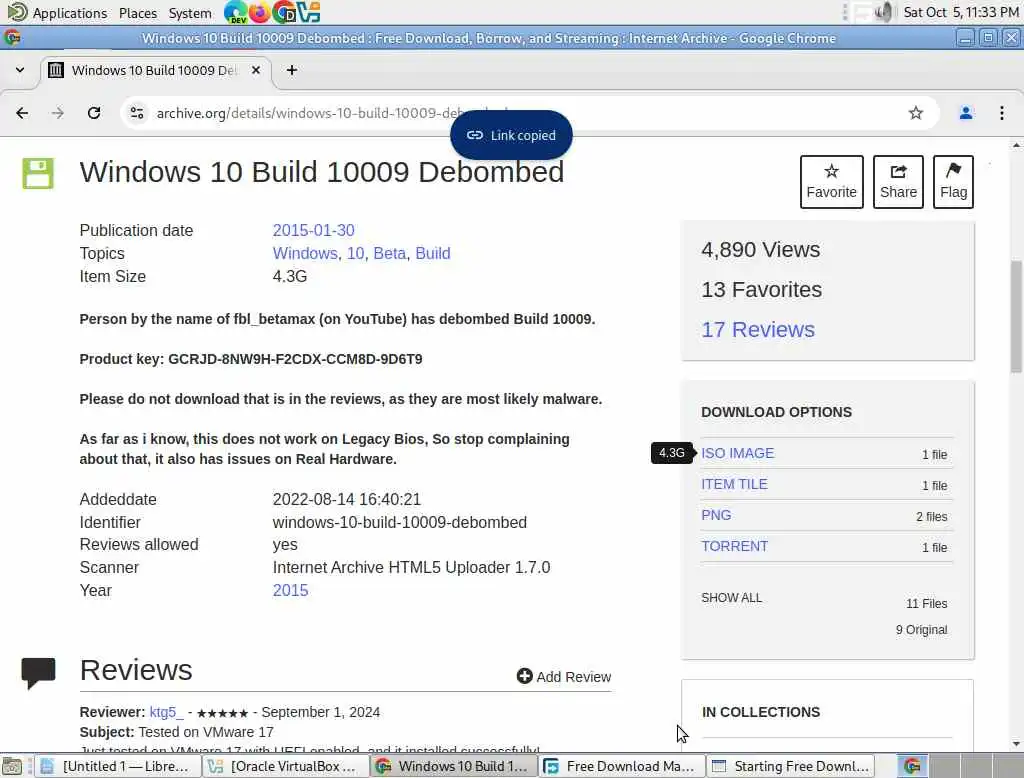Click show desktop icon in bottom panel
Image resolution: width=1024 pixels, height=778 pixels.
(12, 766)
